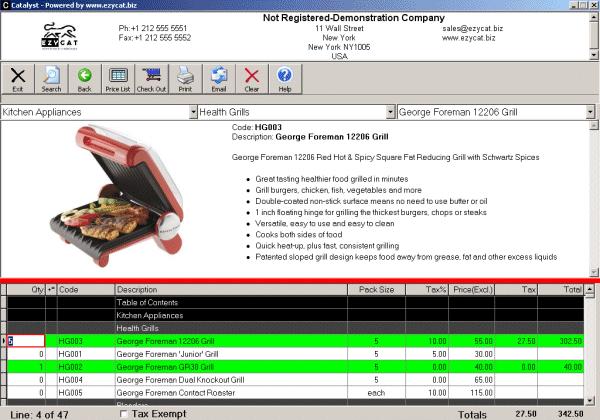
Task: Print the catalog page
Action: point(185,79)
